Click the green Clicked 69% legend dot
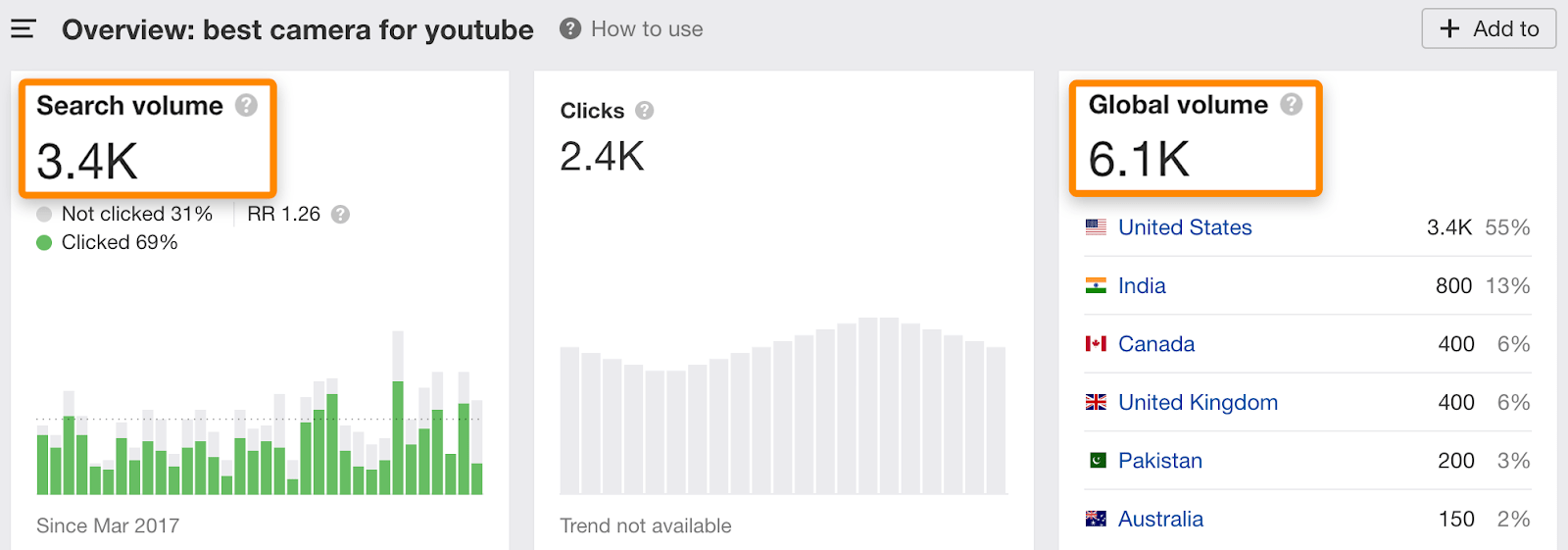The height and width of the screenshot is (550, 1568). [x=44, y=242]
